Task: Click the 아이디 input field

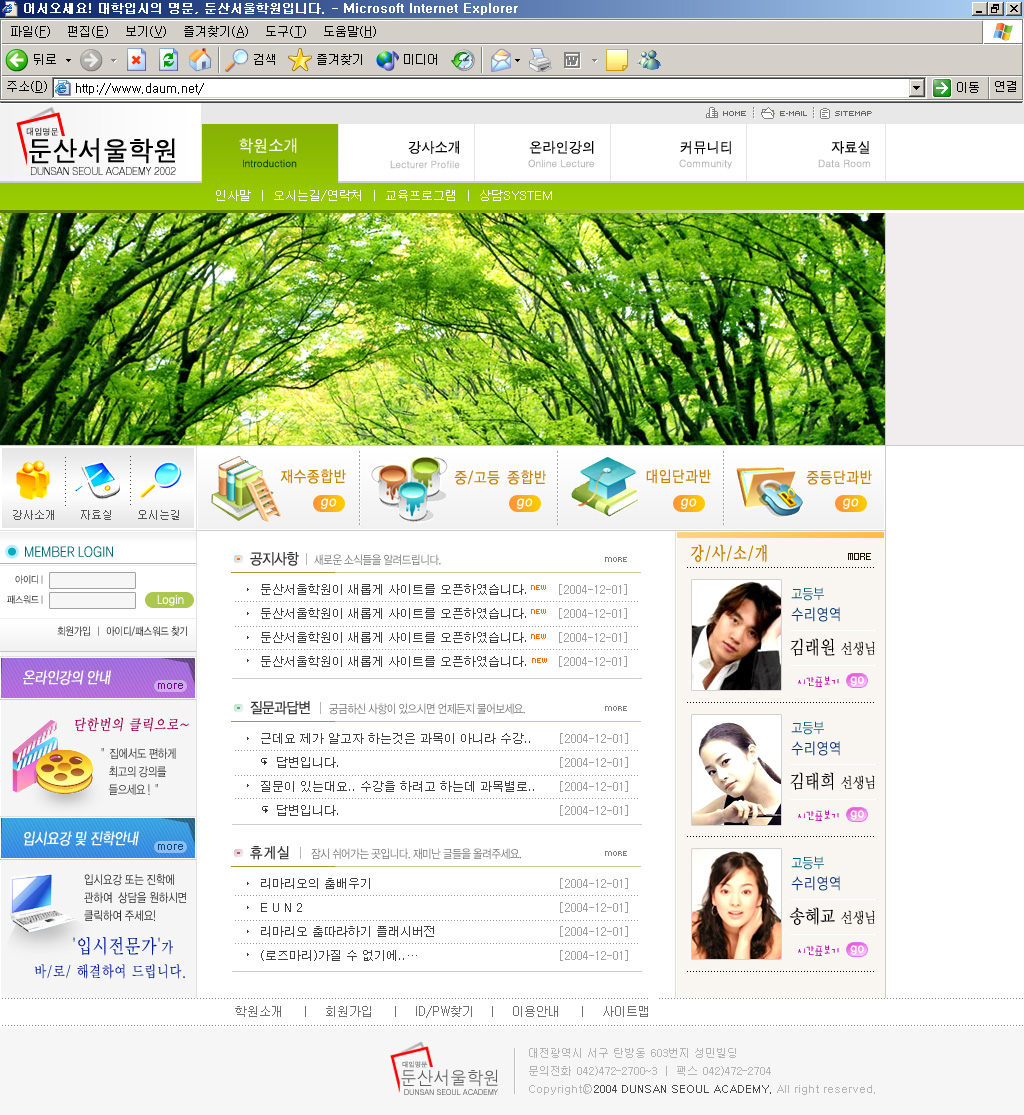Action: (92, 580)
